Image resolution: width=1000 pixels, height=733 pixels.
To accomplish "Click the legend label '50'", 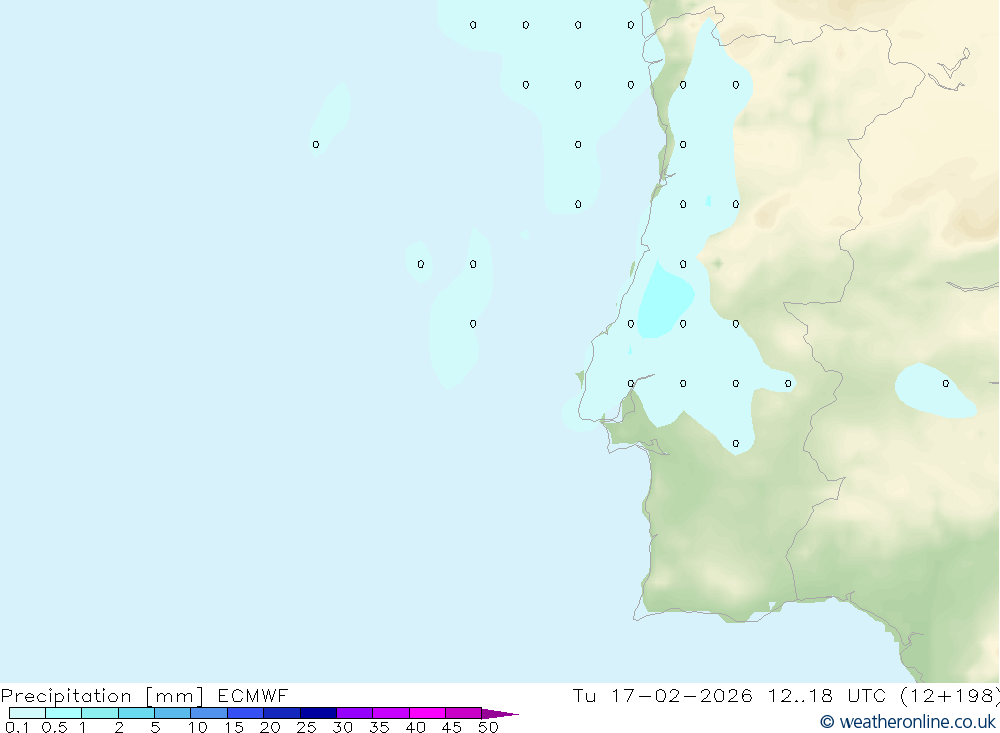I will coord(488,727).
